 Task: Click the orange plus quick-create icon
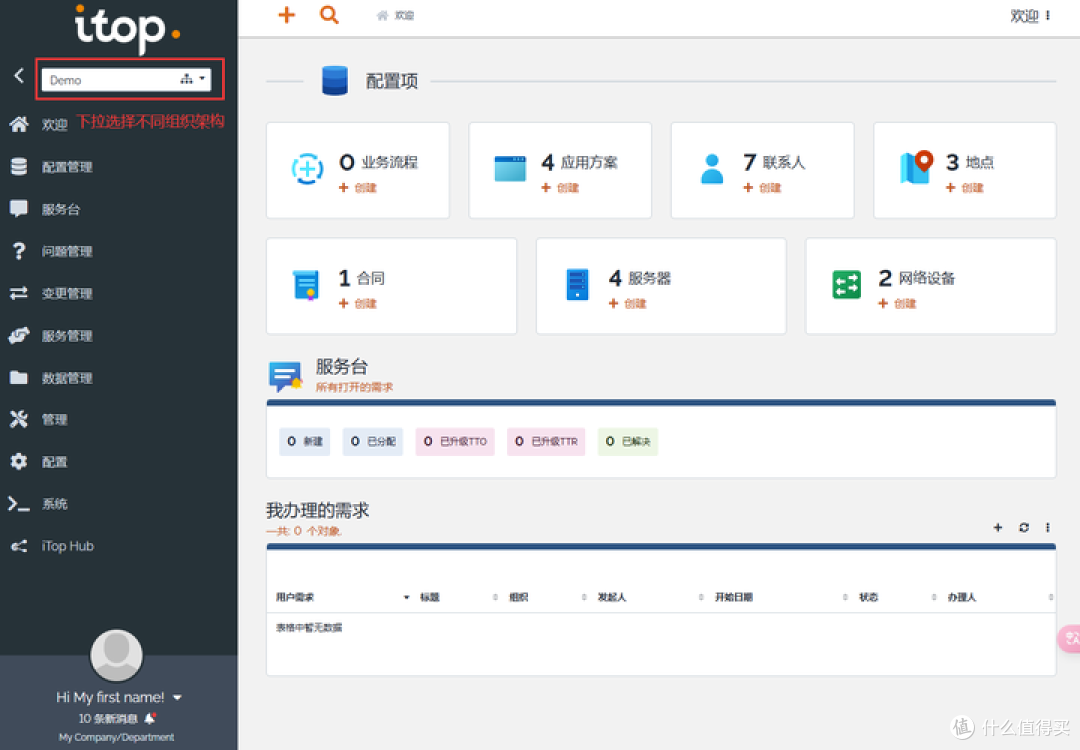click(x=287, y=14)
